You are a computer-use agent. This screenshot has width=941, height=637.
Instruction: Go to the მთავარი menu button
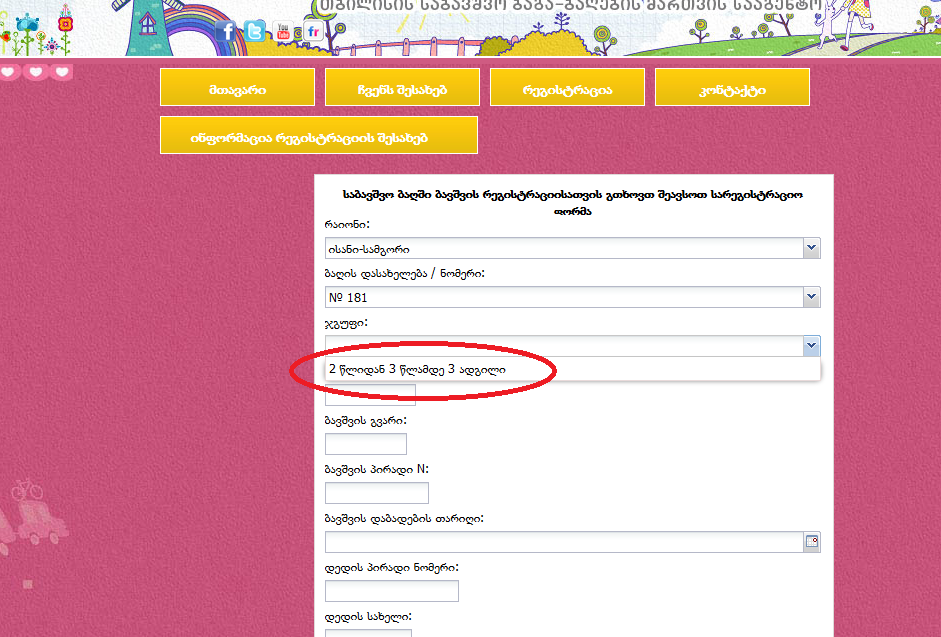[238, 87]
